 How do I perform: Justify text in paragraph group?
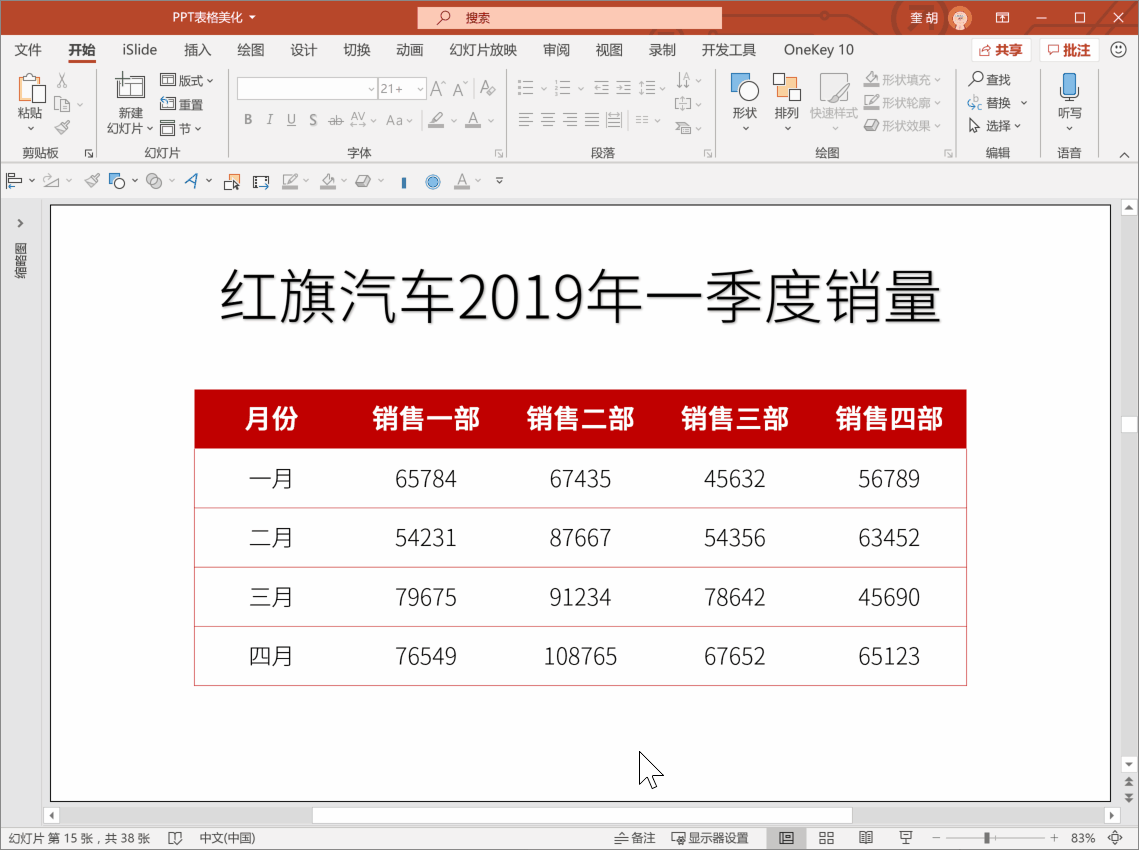592,120
